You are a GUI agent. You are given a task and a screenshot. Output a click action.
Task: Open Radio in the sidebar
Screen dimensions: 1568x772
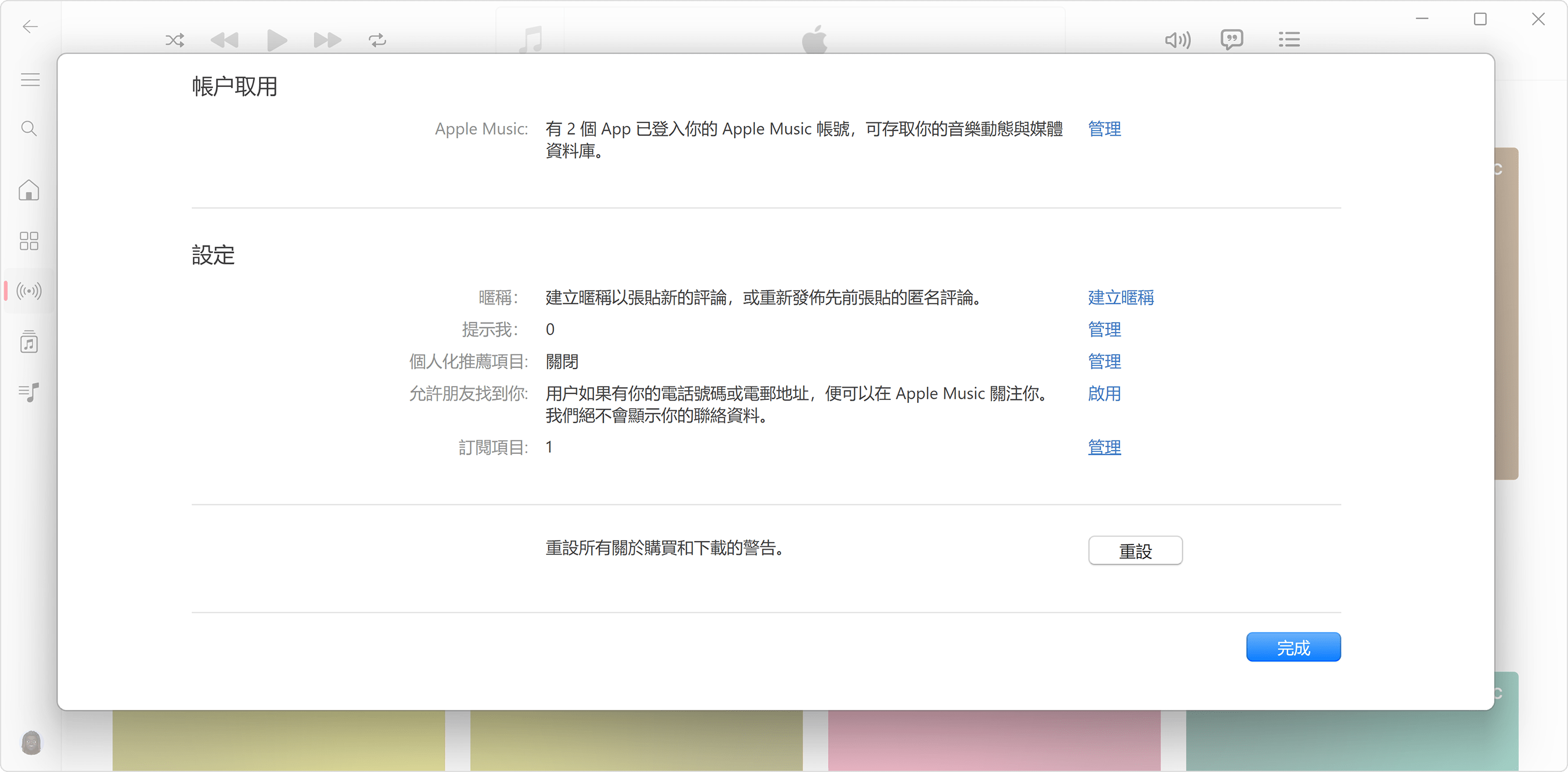point(28,291)
